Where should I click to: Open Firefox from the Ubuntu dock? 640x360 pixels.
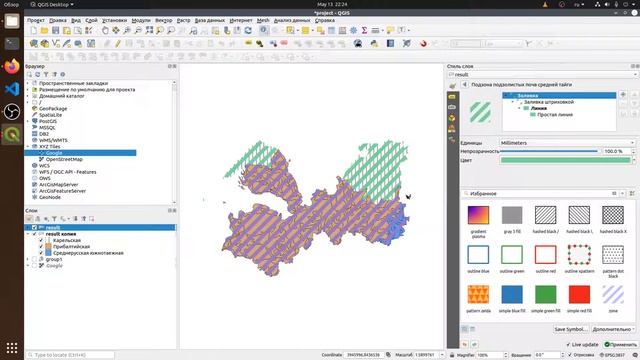pos(12,66)
